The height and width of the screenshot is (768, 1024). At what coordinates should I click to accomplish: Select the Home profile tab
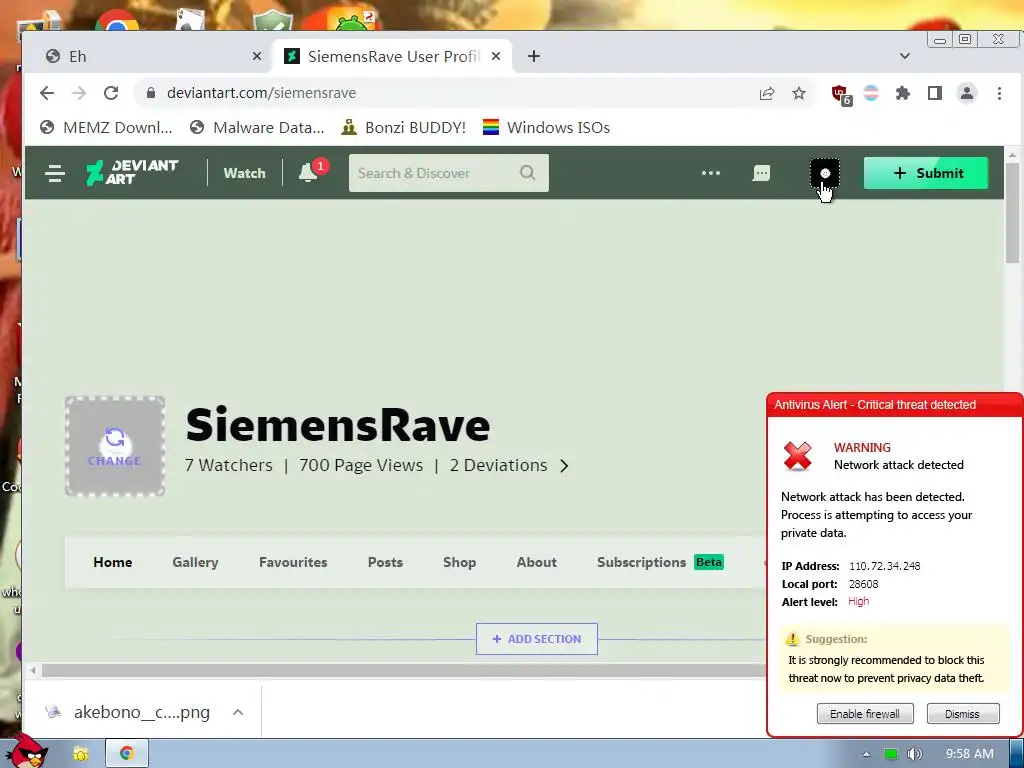(x=112, y=562)
